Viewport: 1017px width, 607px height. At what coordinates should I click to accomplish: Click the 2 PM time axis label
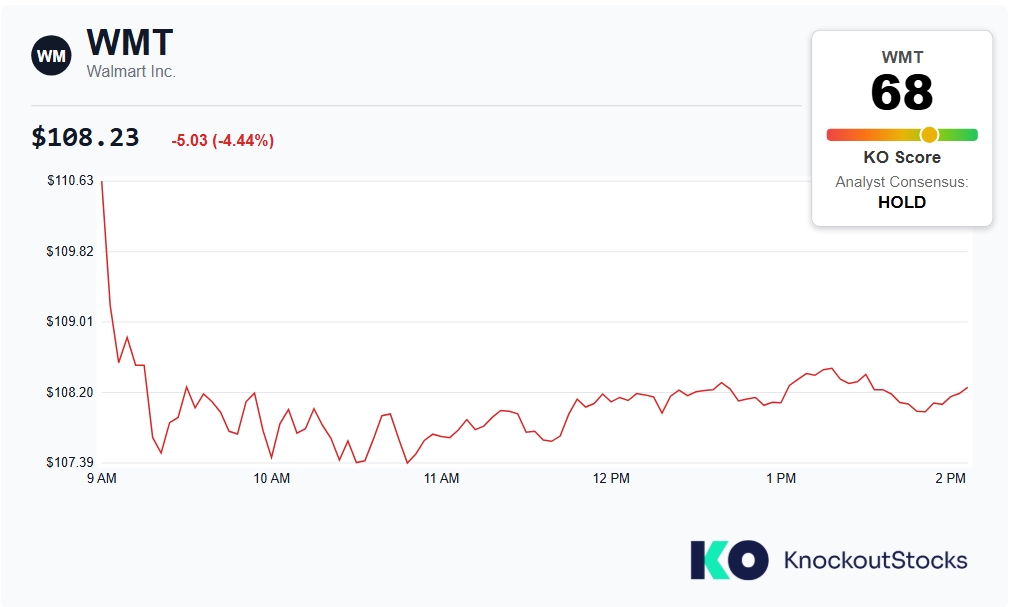[x=951, y=479]
